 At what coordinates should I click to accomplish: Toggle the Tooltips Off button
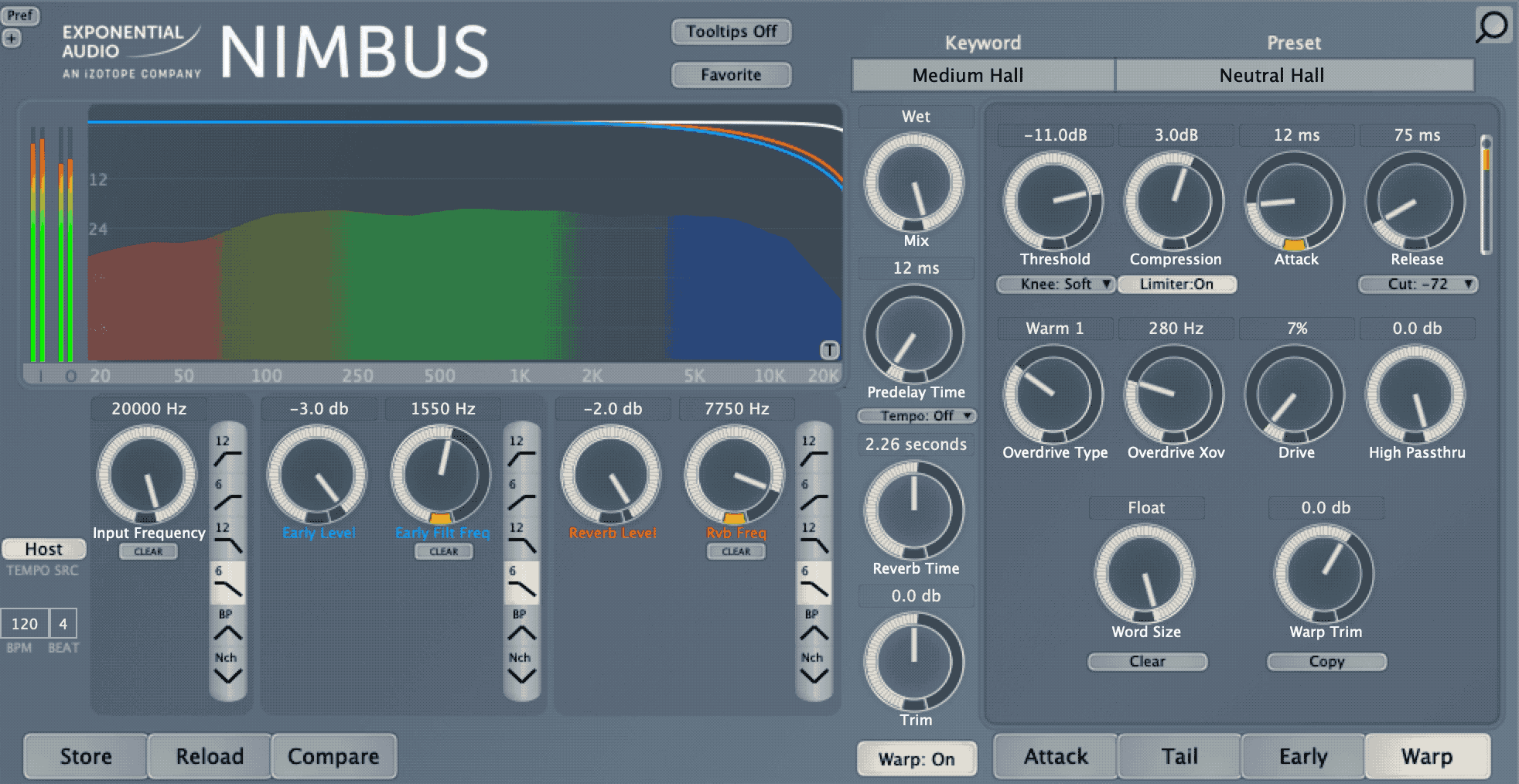tap(731, 32)
